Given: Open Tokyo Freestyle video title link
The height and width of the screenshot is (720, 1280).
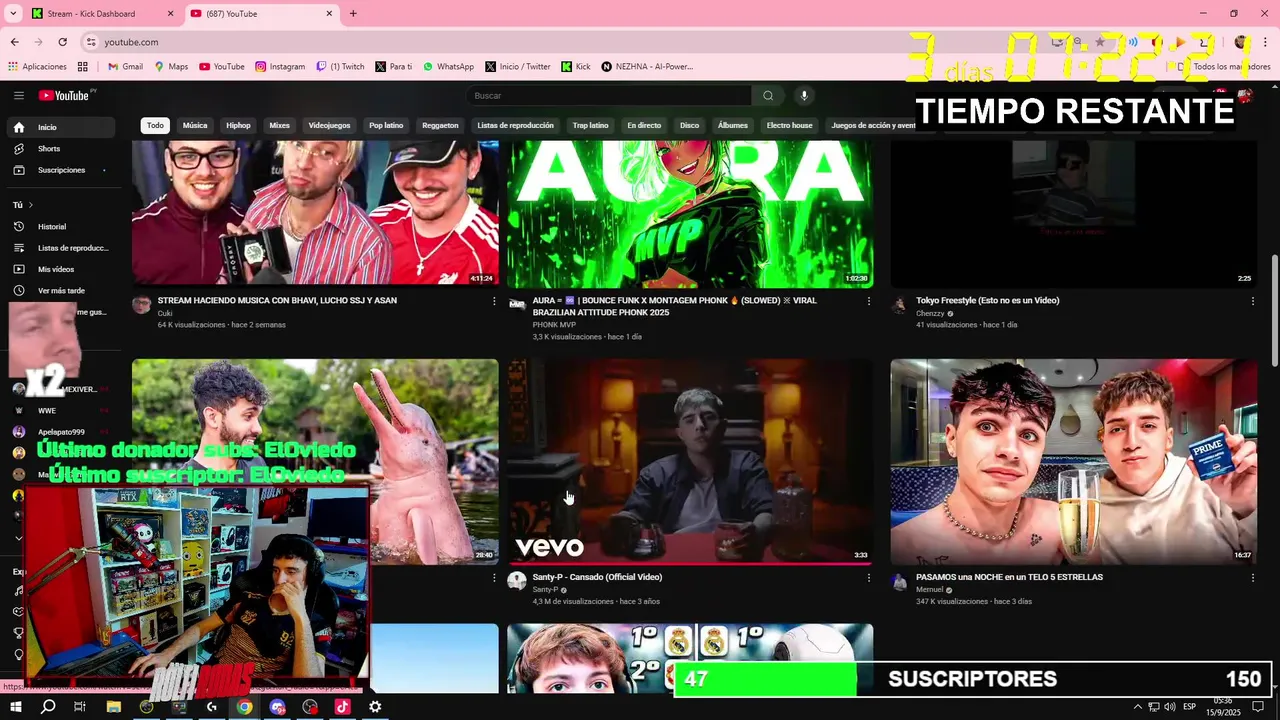Looking at the screenshot, I should 987,300.
